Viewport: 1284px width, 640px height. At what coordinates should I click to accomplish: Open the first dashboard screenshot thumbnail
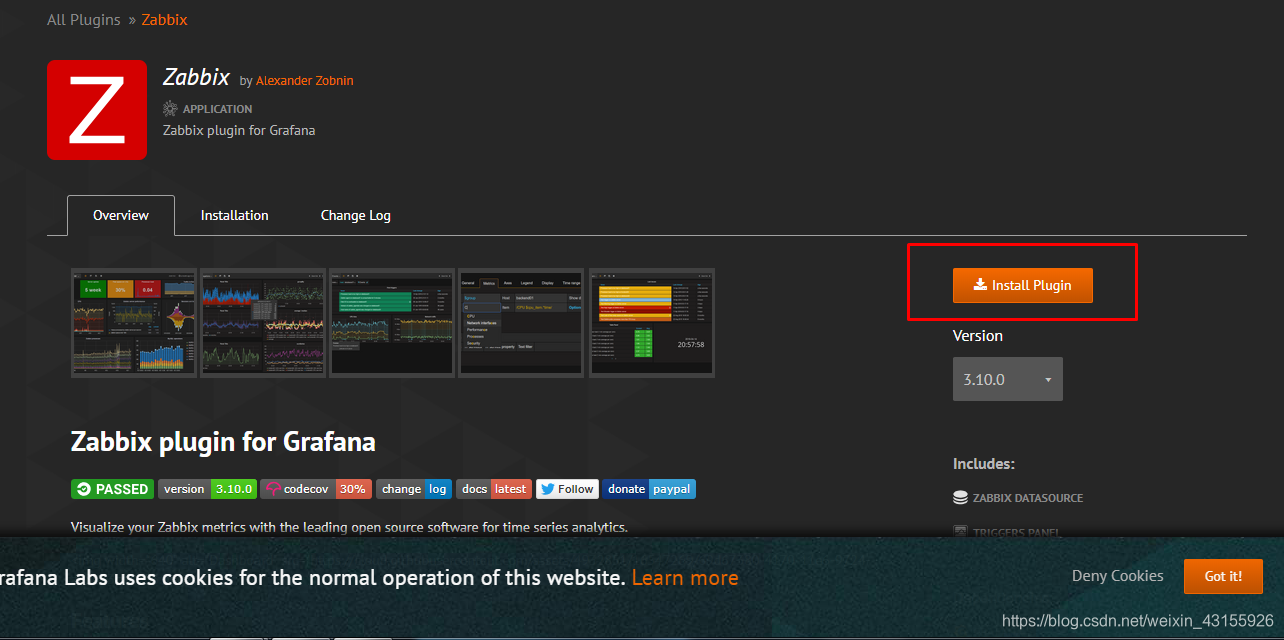[x=134, y=322]
